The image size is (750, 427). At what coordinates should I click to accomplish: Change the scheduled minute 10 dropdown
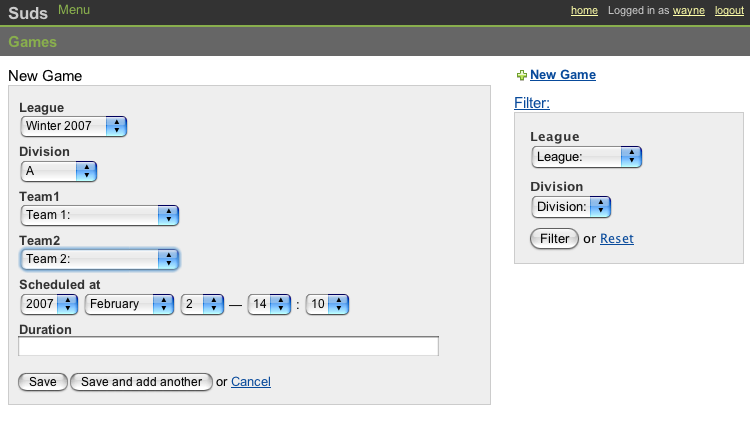(327, 304)
